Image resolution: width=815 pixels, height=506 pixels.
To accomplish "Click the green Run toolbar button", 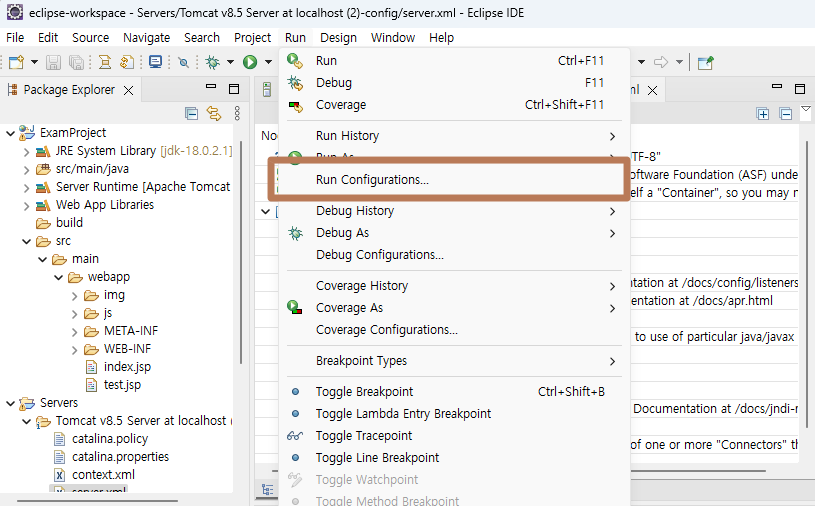I will pos(250,62).
